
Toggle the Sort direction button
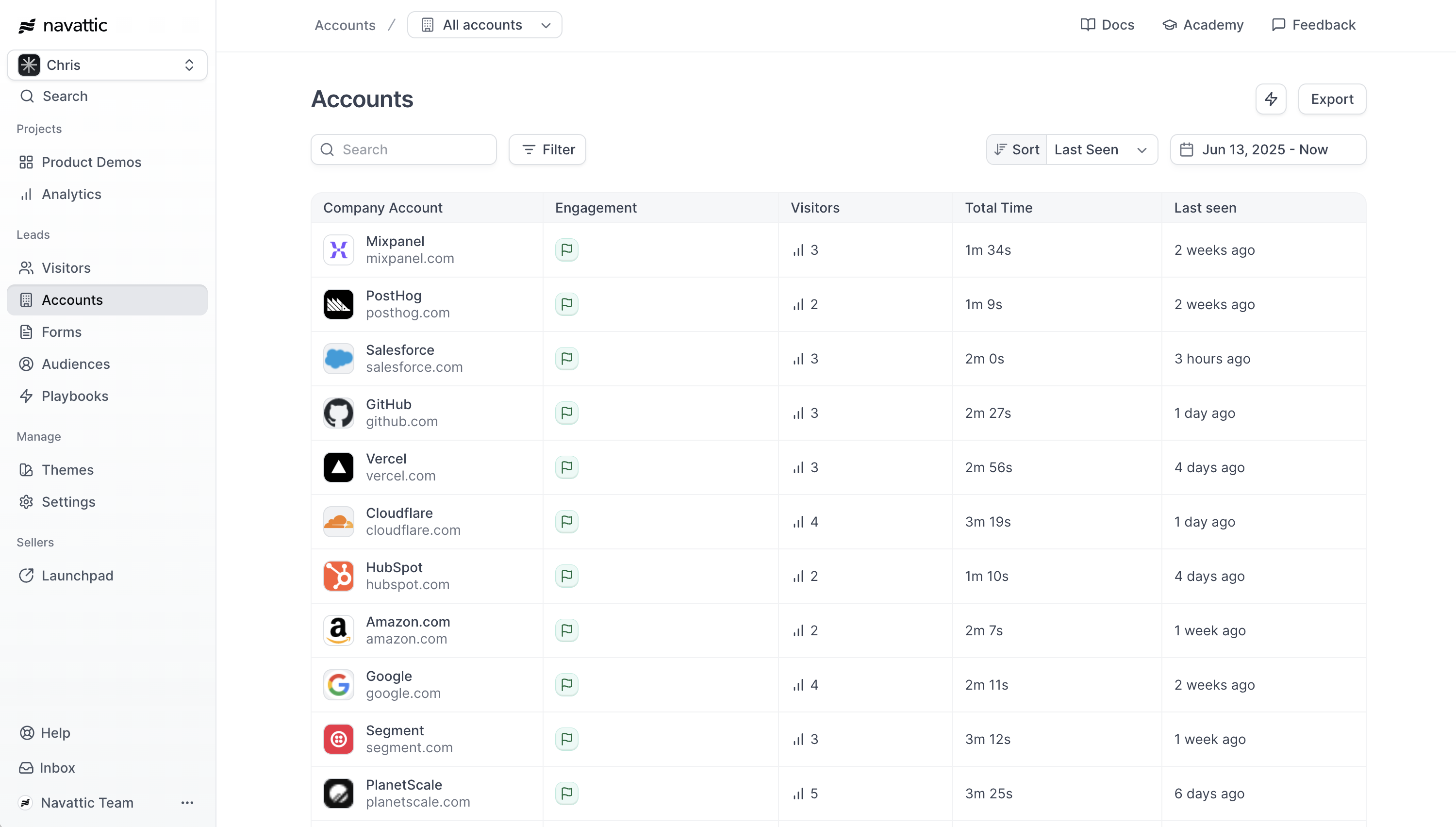[x=1016, y=150]
